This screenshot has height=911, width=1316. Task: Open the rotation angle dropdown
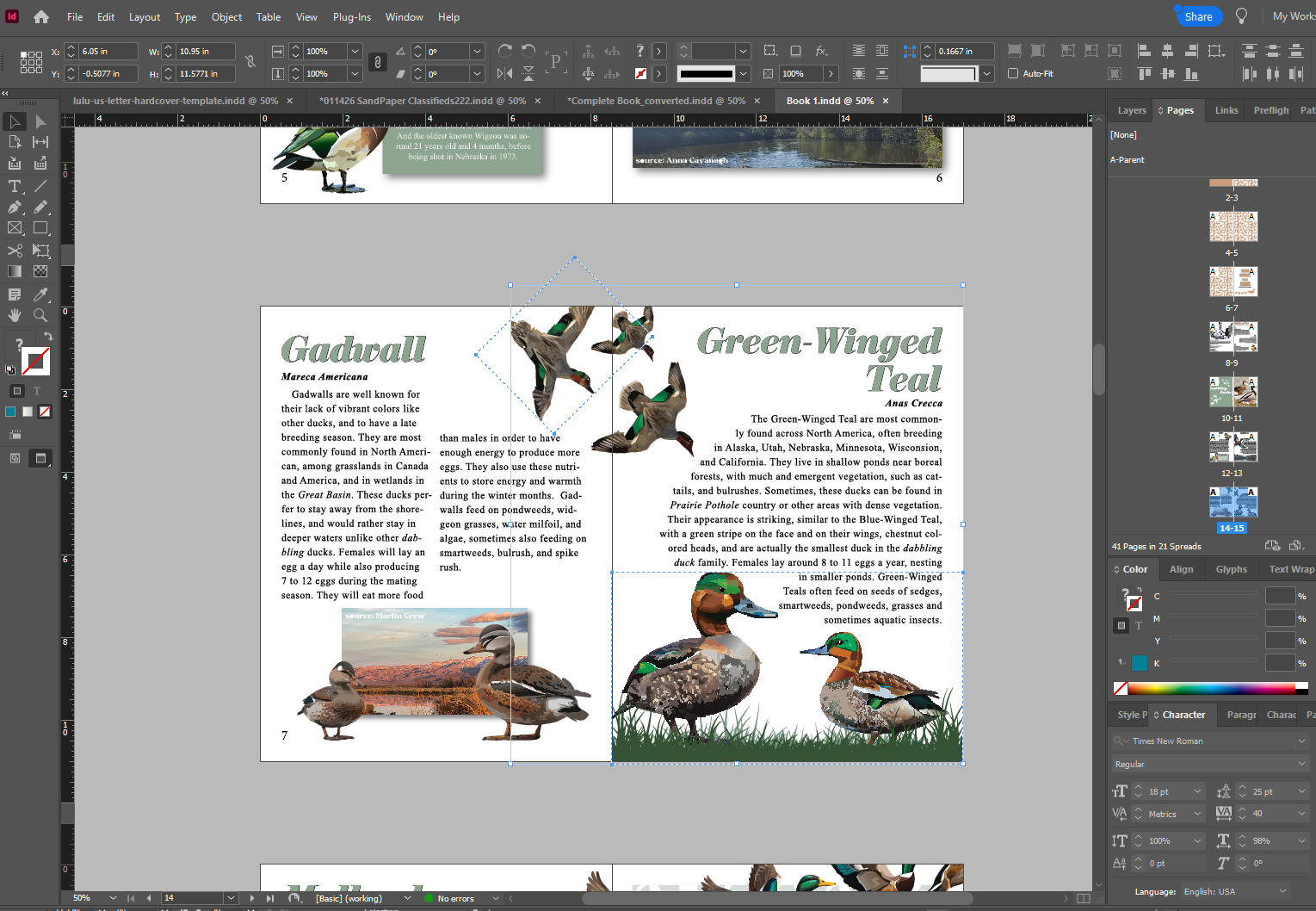tap(478, 51)
